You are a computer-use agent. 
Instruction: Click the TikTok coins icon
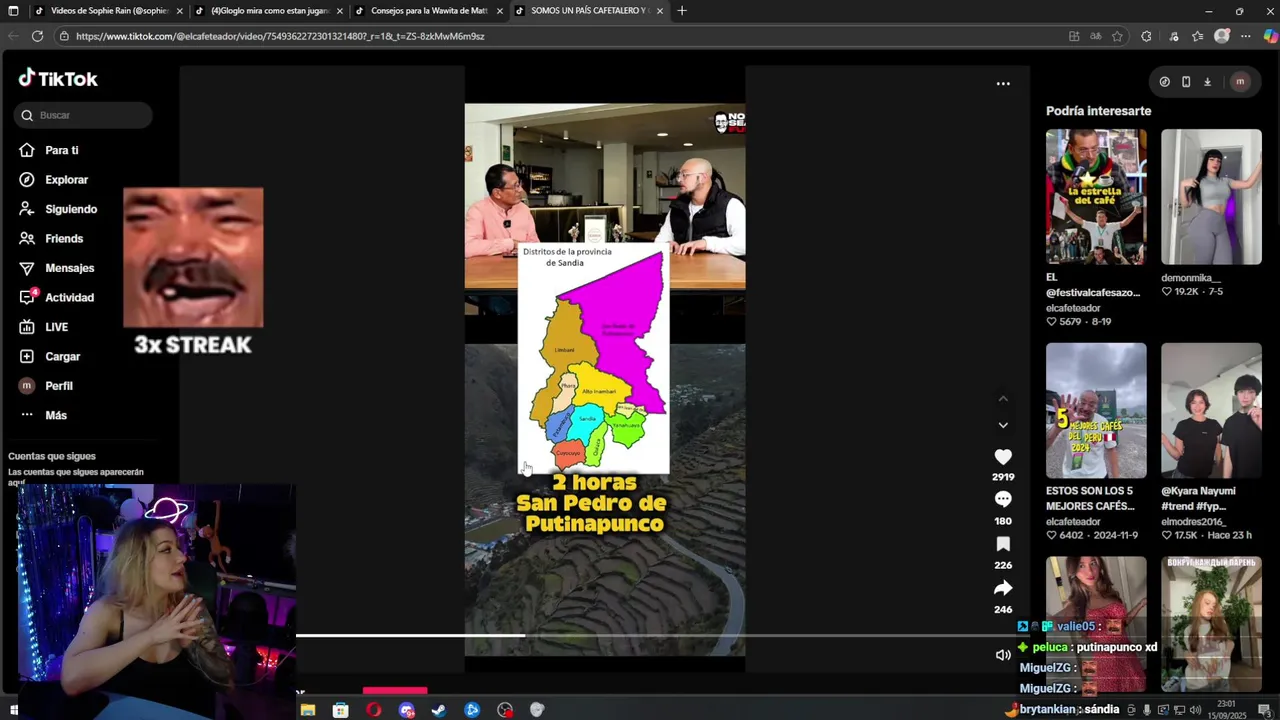point(1164,82)
